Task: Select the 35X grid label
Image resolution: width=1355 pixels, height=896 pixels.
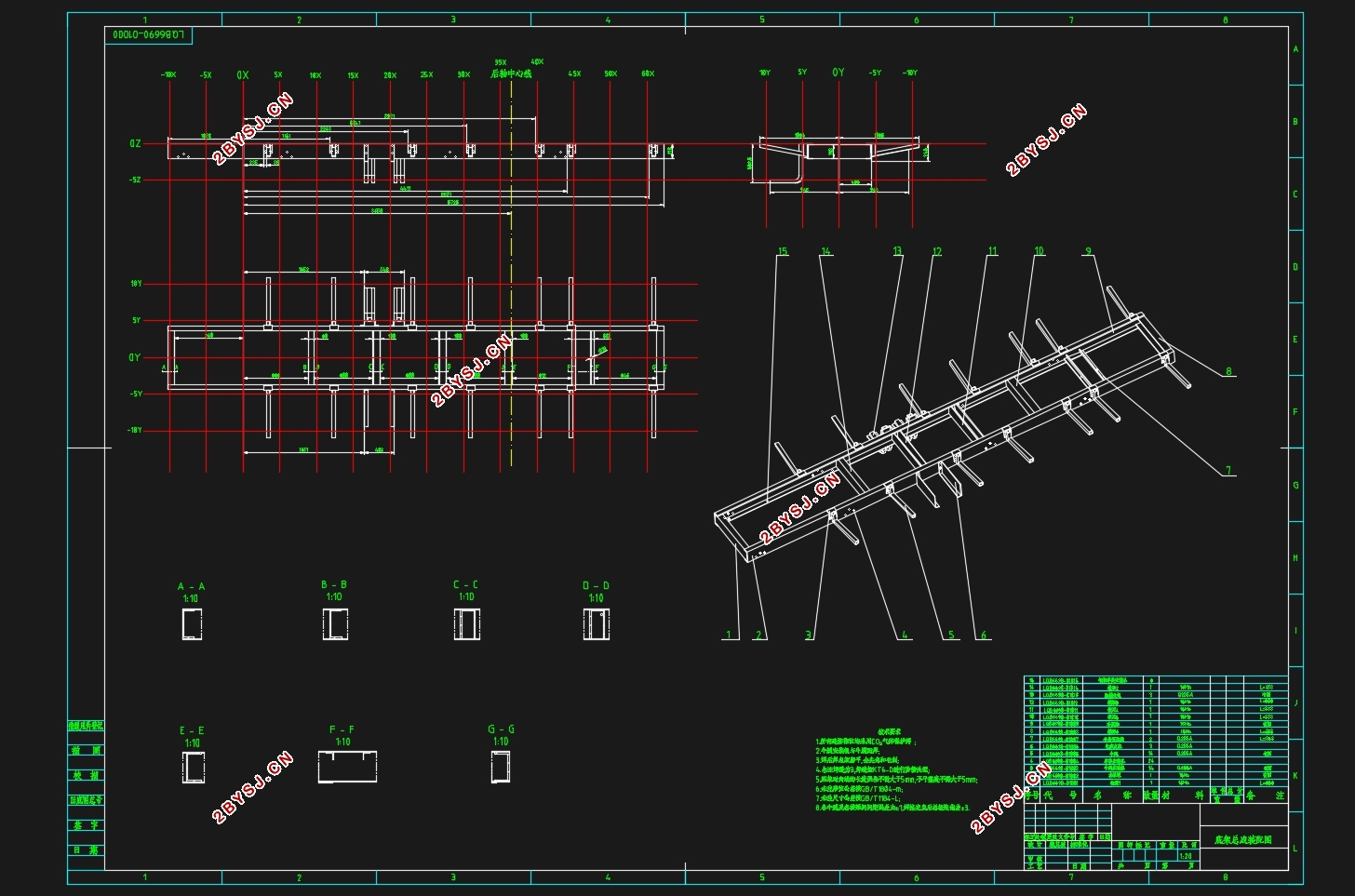Action: 501,62
